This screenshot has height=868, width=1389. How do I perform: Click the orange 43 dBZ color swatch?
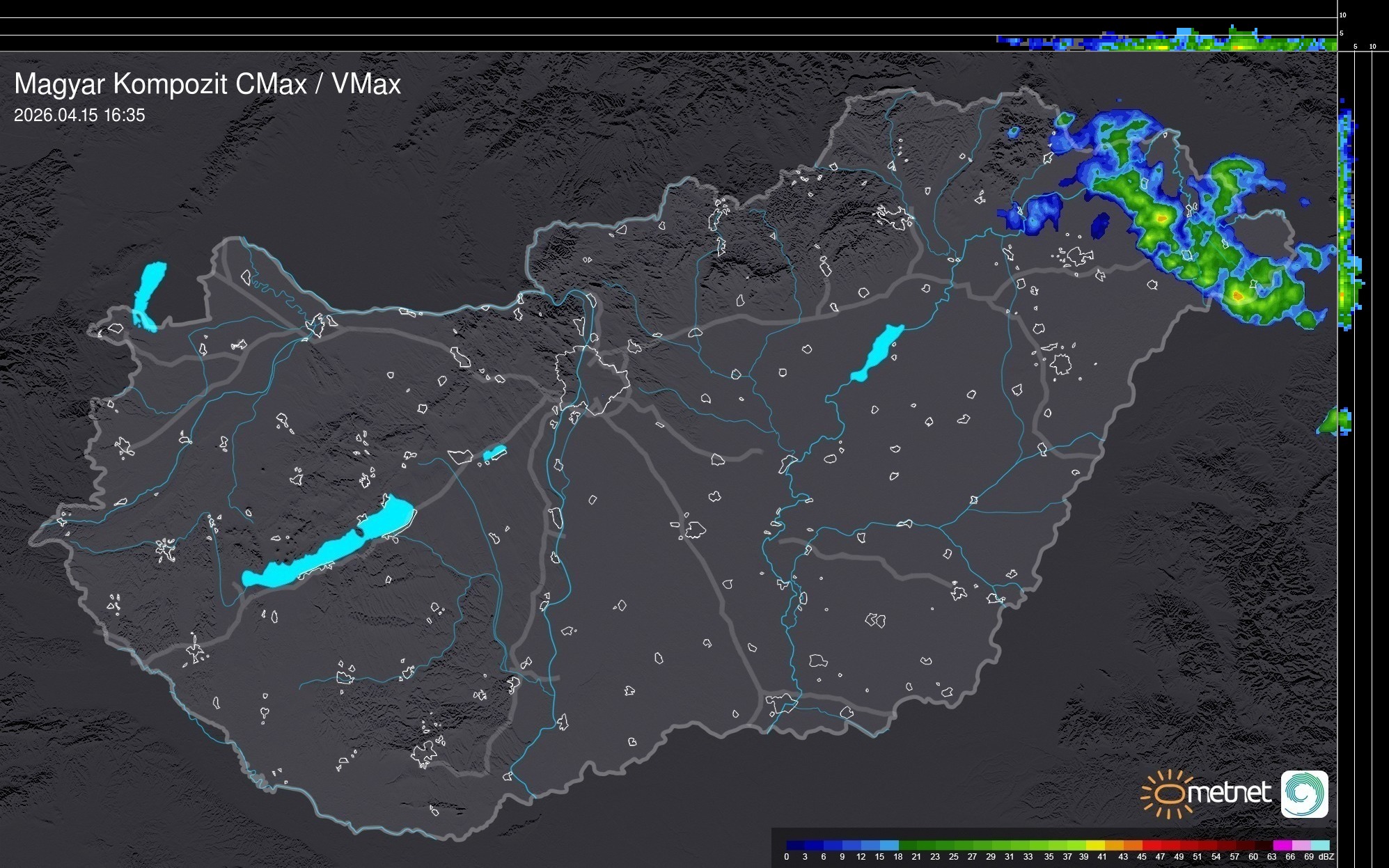pyautogui.click(x=1132, y=845)
